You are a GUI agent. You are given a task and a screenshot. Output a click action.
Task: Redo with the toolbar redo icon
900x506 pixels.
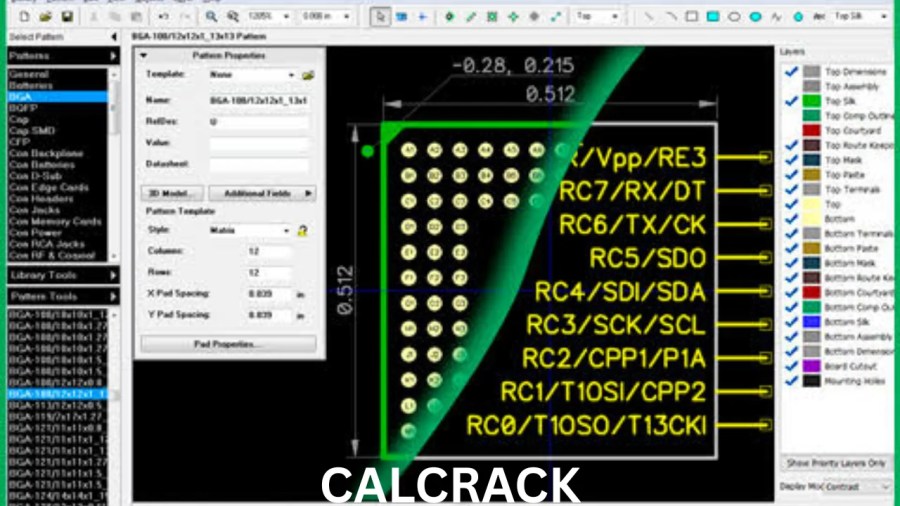[x=185, y=17]
